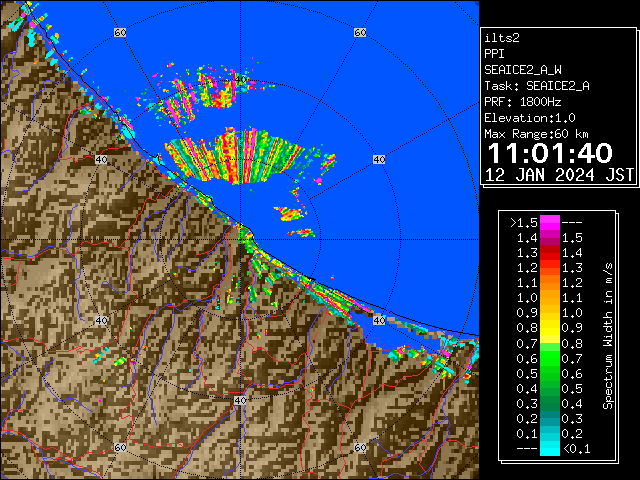Click the 11:01:40 timestamp
Viewport: 640px width, 480px height.
(x=550, y=153)
